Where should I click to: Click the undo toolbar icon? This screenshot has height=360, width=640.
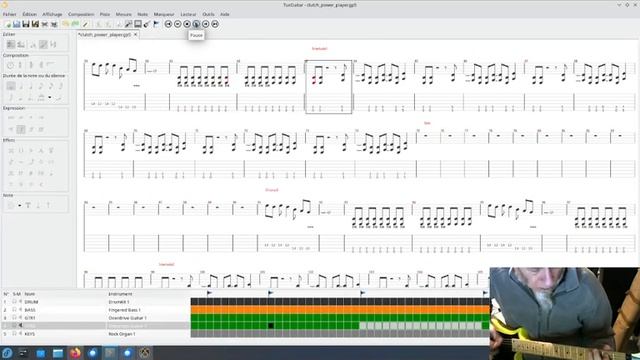(66, 24)
